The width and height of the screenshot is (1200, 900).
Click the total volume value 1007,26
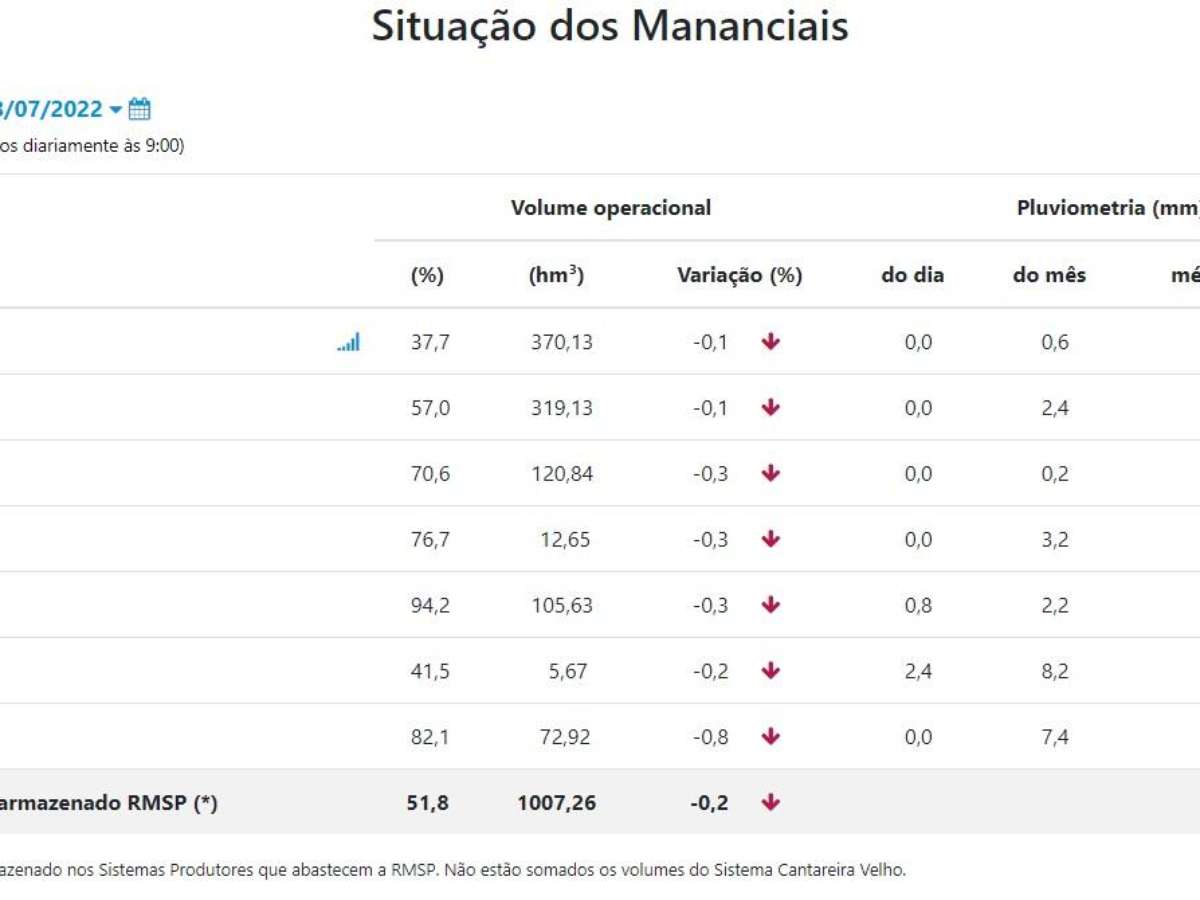[x=556, y=802]
